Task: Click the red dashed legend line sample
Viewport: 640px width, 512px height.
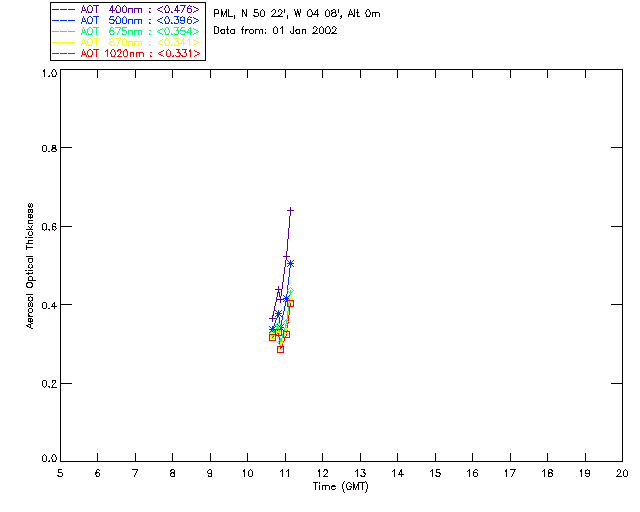Action: coord(64,53)
